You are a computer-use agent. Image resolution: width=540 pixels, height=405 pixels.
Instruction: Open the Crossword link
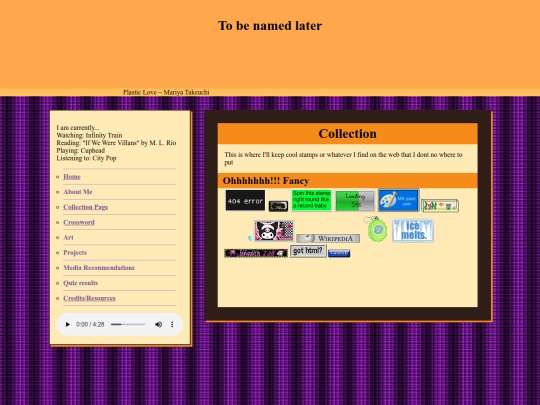tap(79, 222)
